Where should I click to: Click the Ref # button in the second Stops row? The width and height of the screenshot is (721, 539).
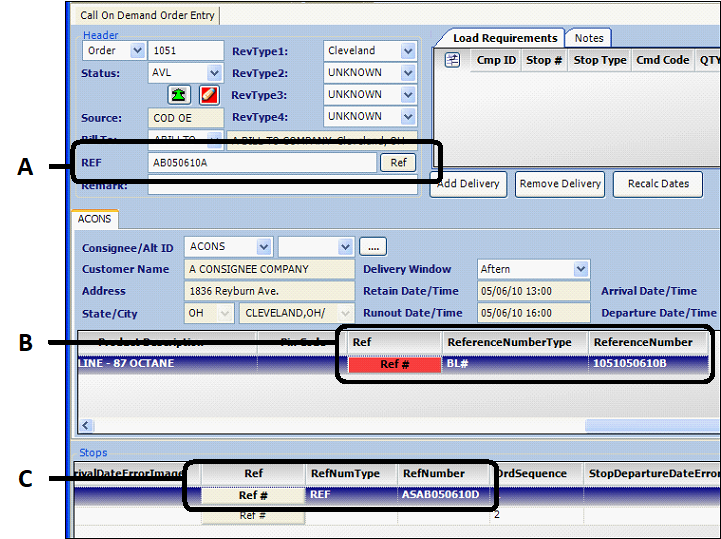pyautogui.click(x=253, y=516)
